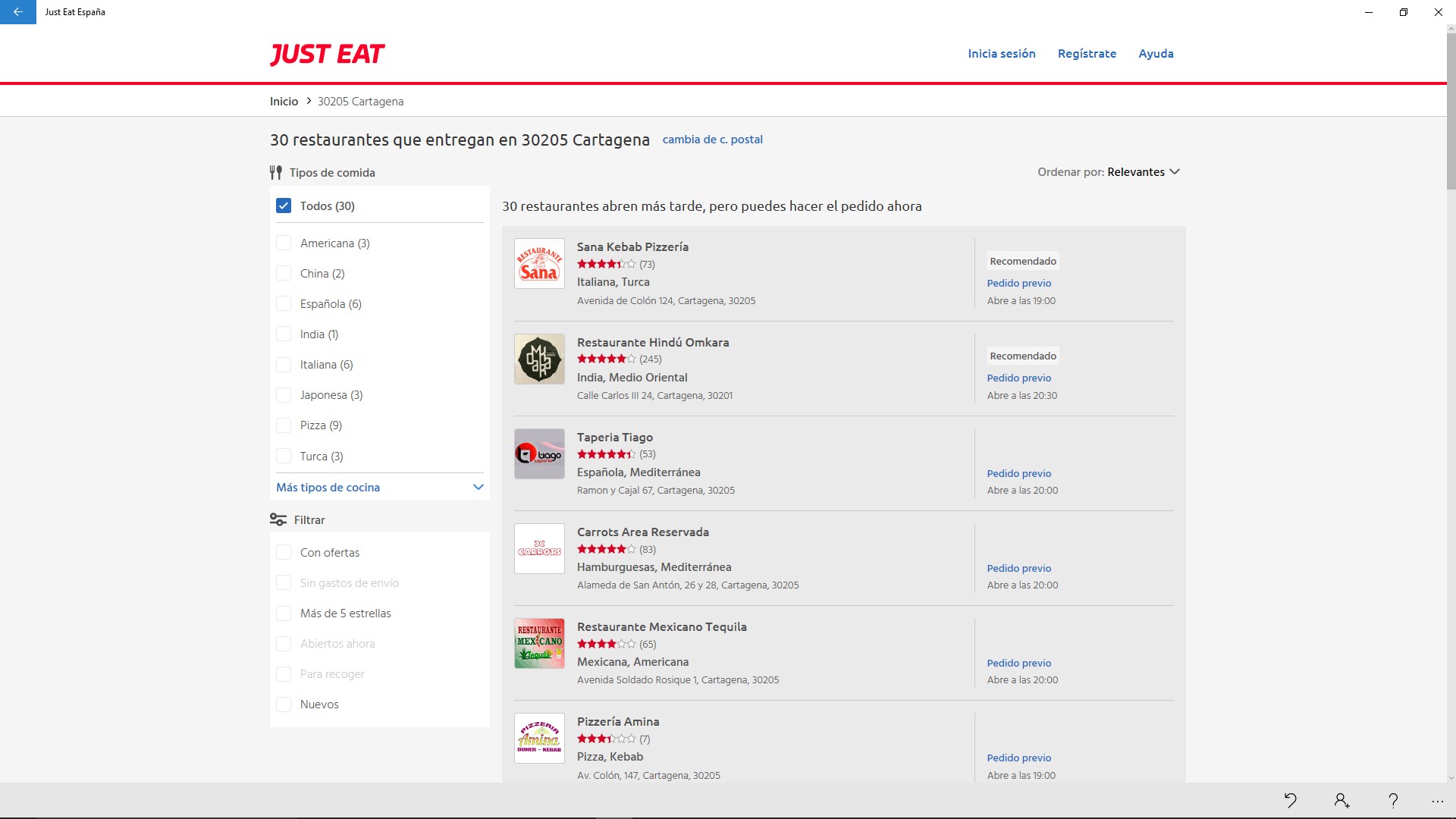This screenshot has width=1456, height=819.
Task: Click Inicio in the breadcrumb
Action: pyautogui.click(x=284, y=102)
